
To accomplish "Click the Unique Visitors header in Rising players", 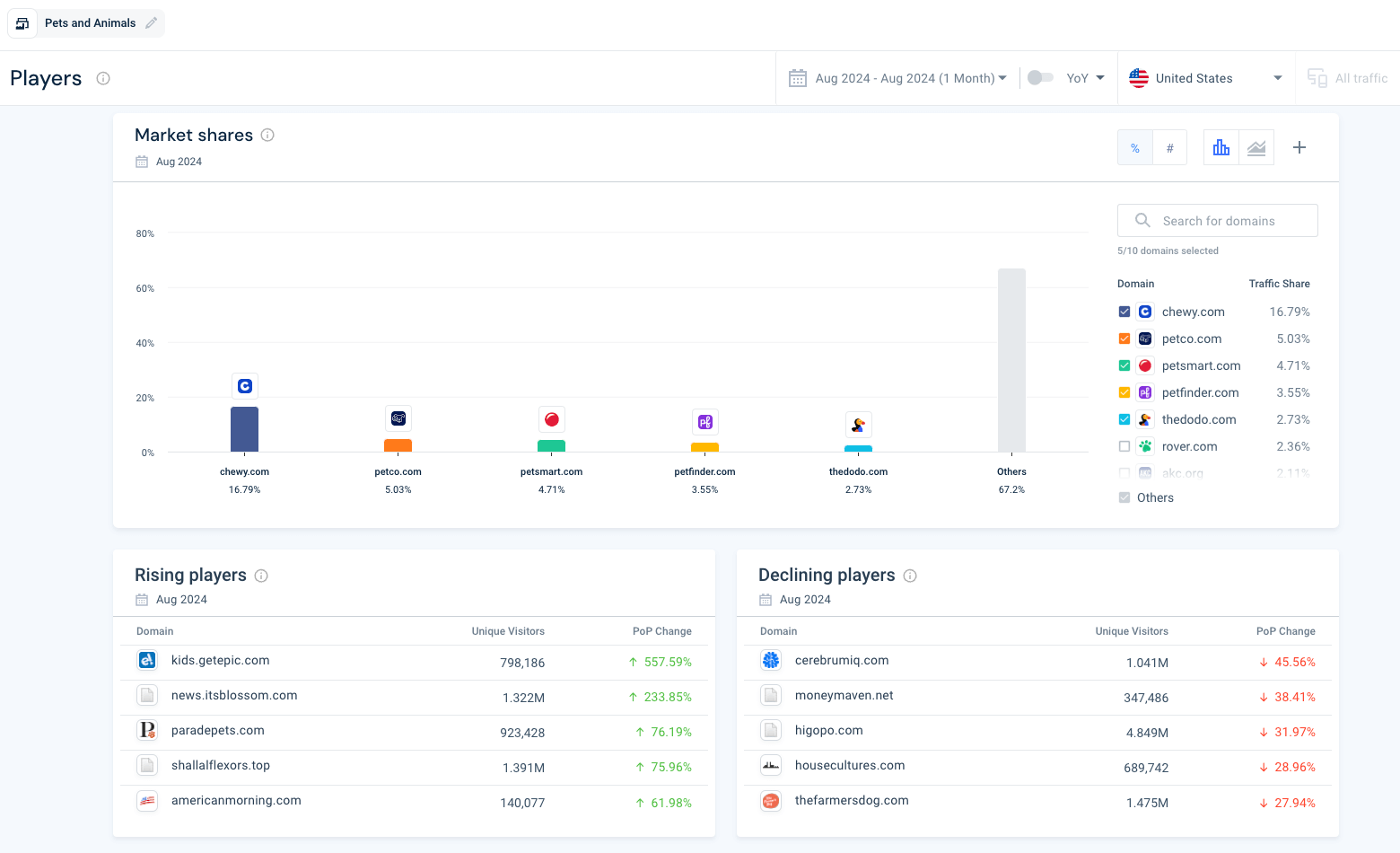I will (x=508, y=631).
